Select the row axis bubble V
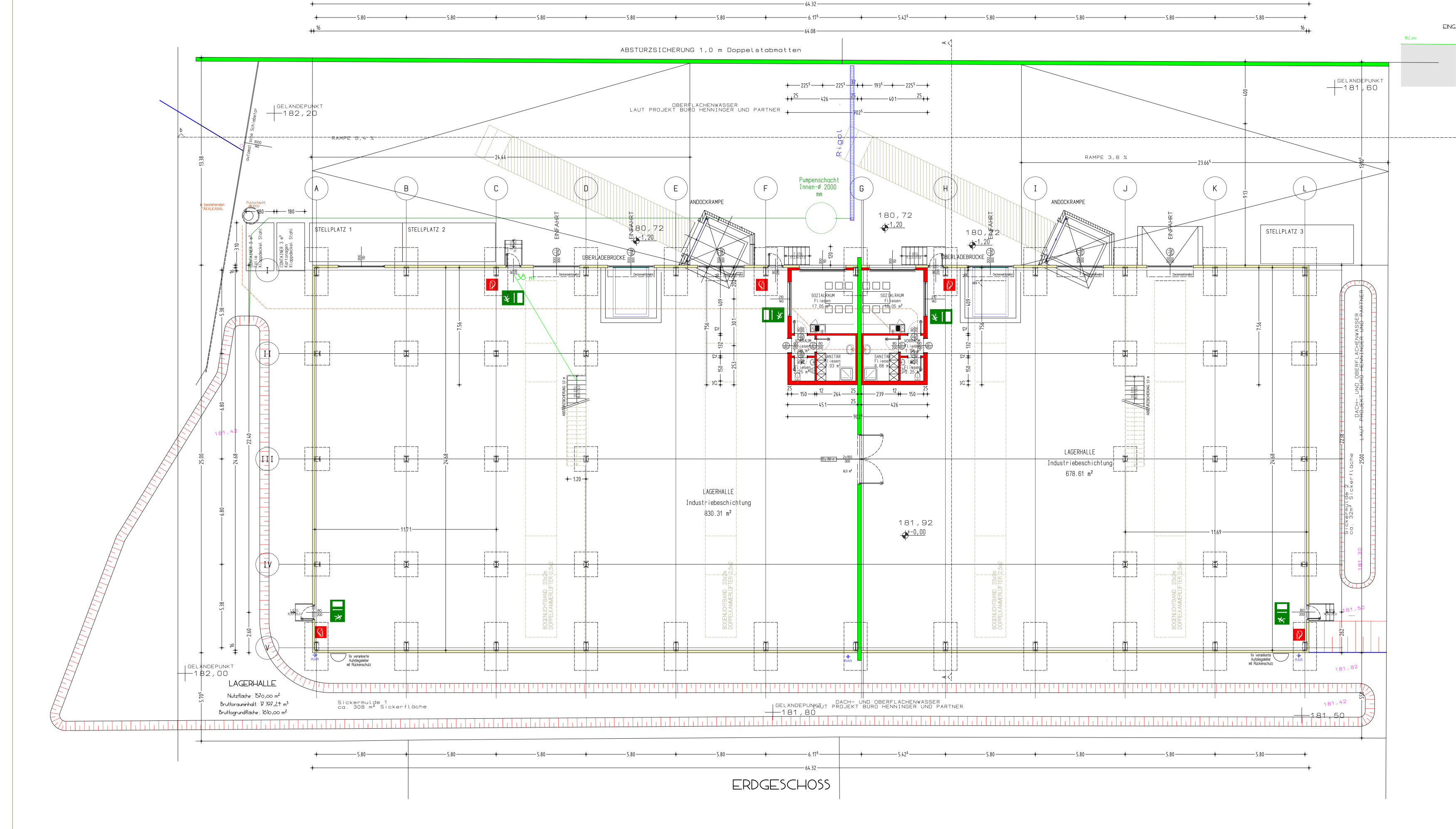The width and height of the screenshot is (1456, 829). [x=267, y=648]
